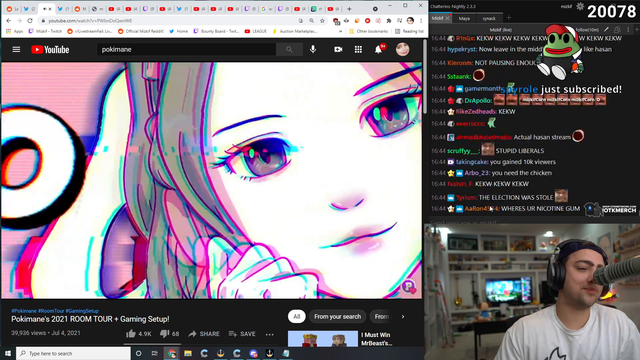Click the SHARE button under video

[x=204, y=334]
